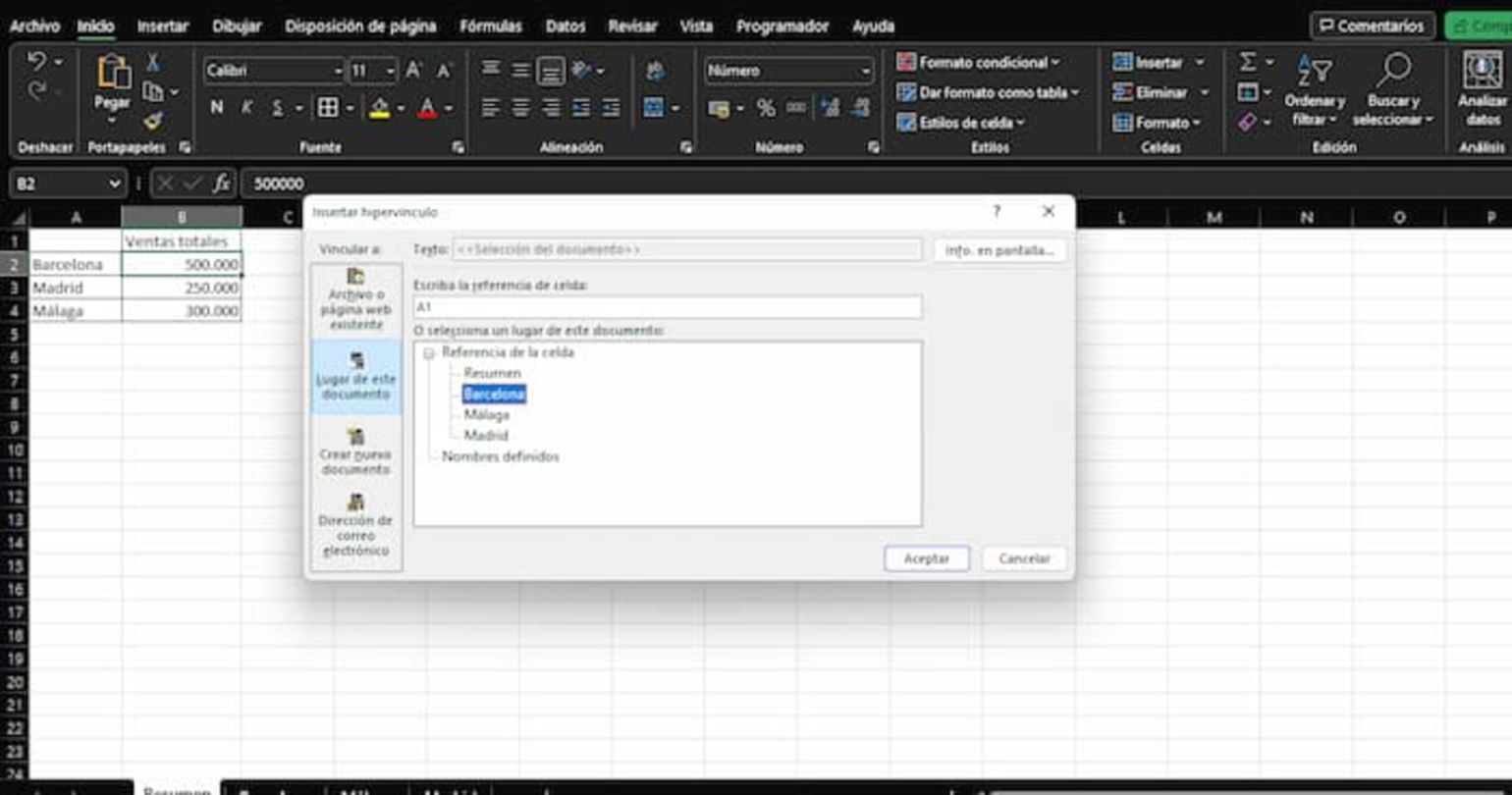Click the Increase Indent icon
1512x795 pixels.
(611, 108)
